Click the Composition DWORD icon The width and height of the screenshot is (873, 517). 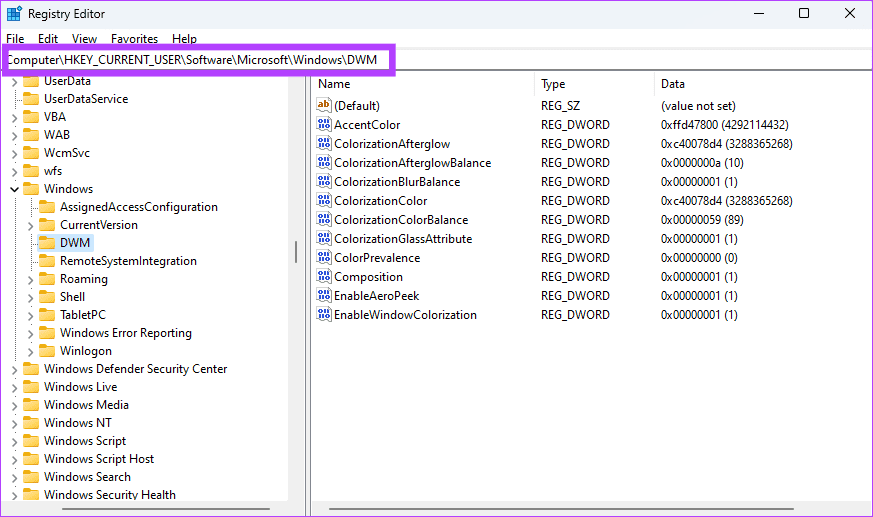click(x=323, y=276)
